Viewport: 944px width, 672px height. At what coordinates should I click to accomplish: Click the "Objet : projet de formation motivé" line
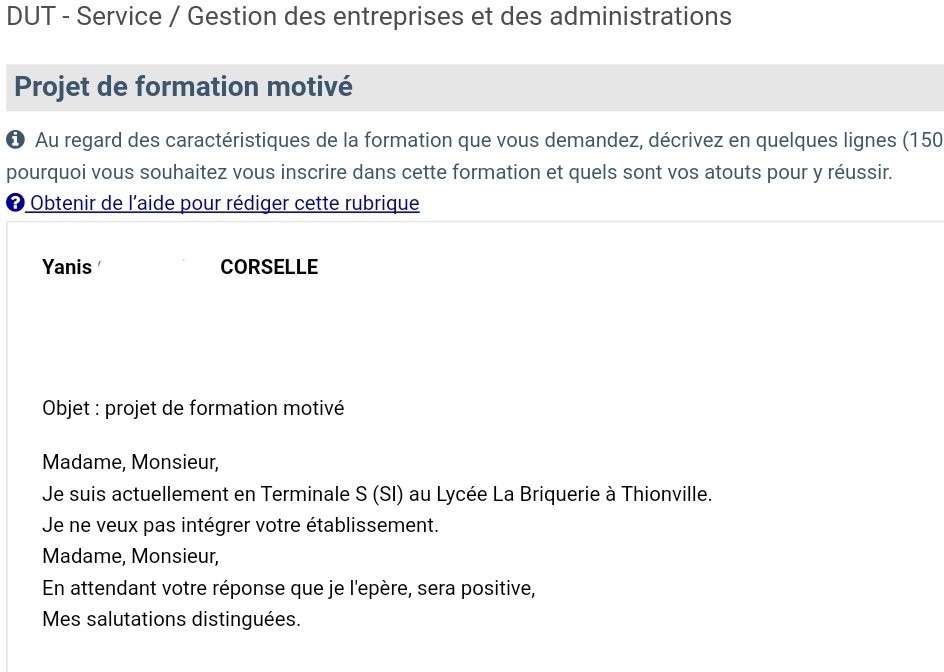click(x=193, y=408)
